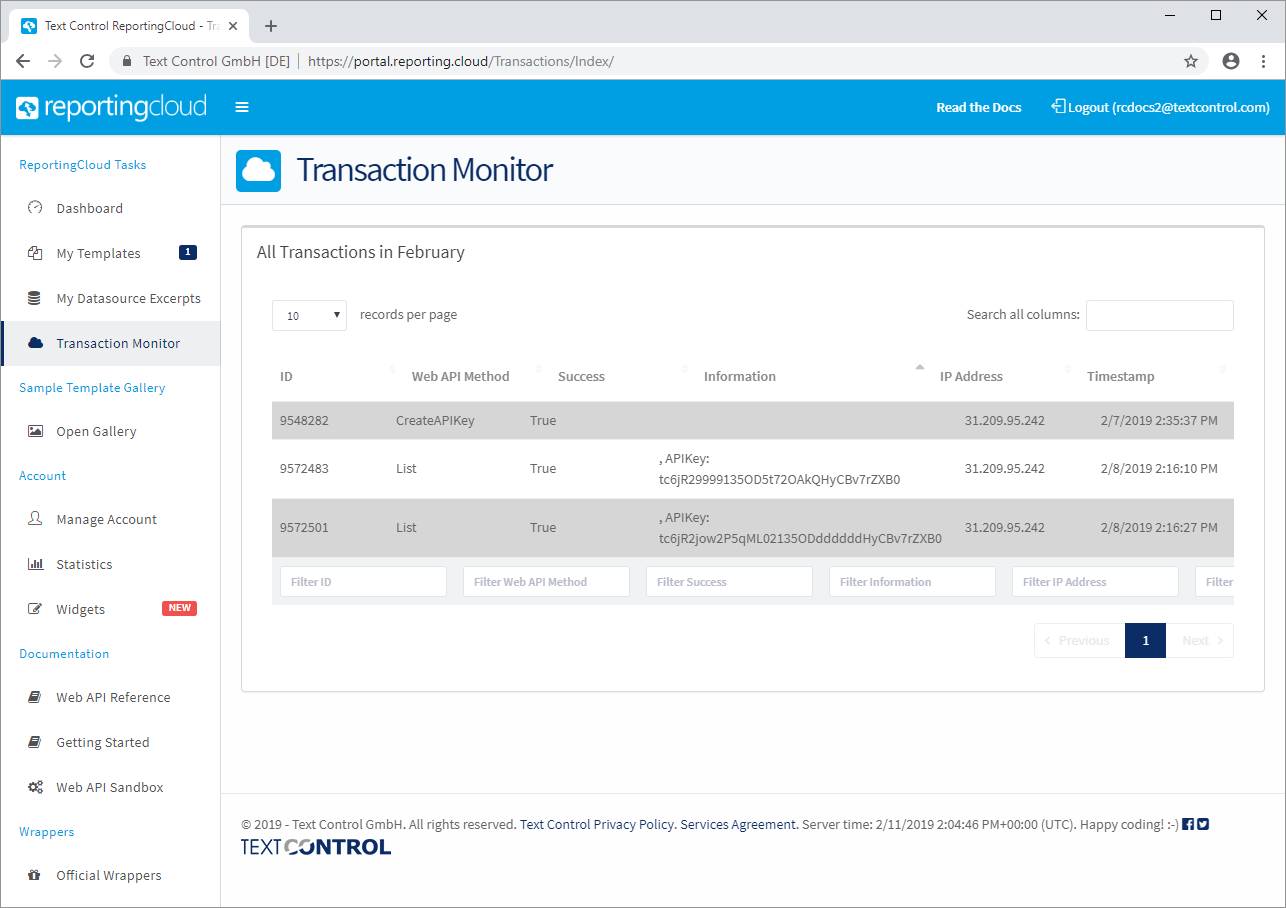Focus the Filter Information field
Viewport: 1286px width, 908px height.
[912, 582]
